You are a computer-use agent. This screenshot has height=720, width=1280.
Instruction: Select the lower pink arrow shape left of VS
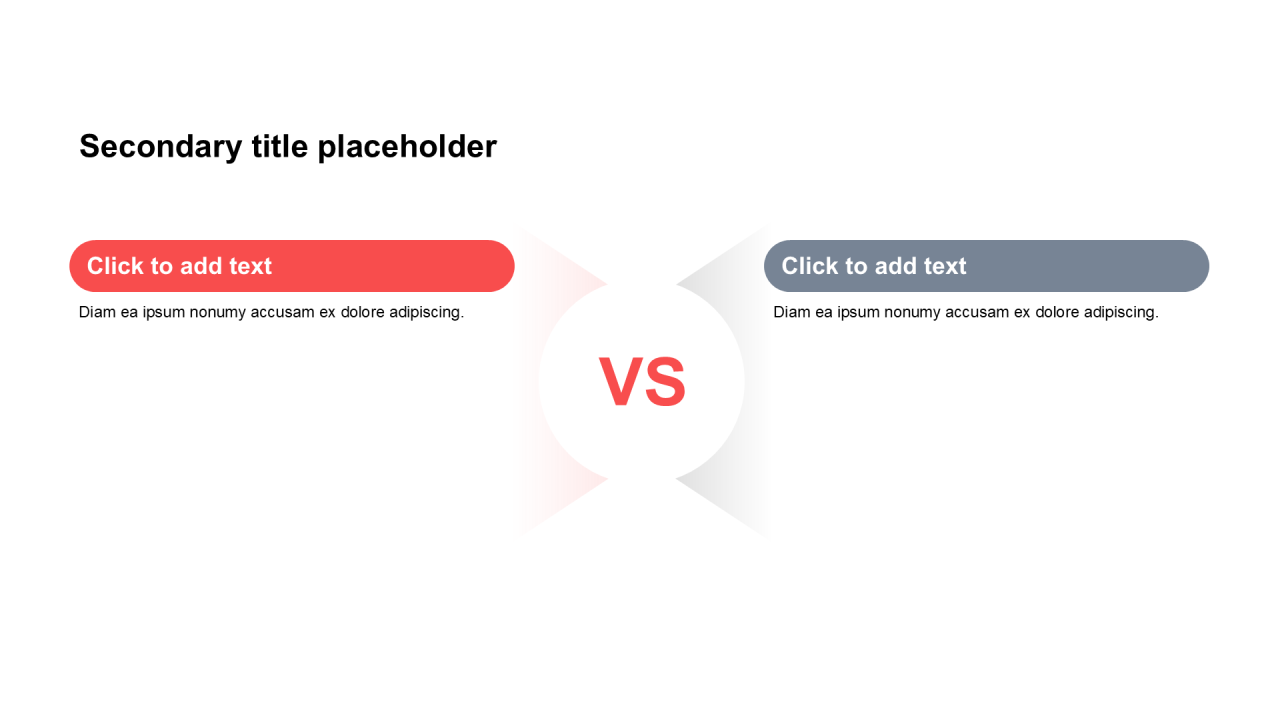tap(562, 502)
